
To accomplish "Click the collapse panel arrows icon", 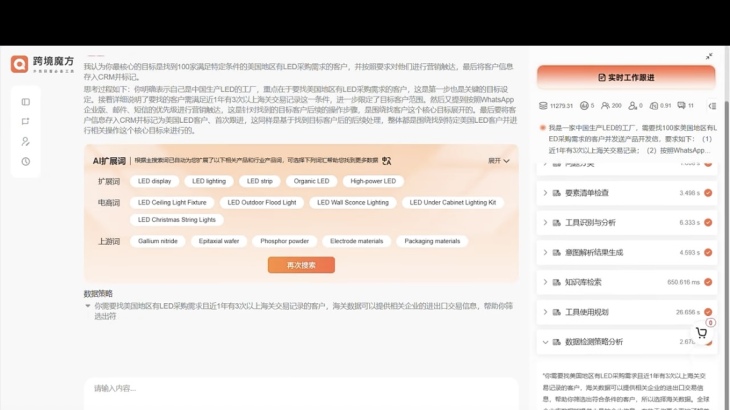I will tap(709, 56).
